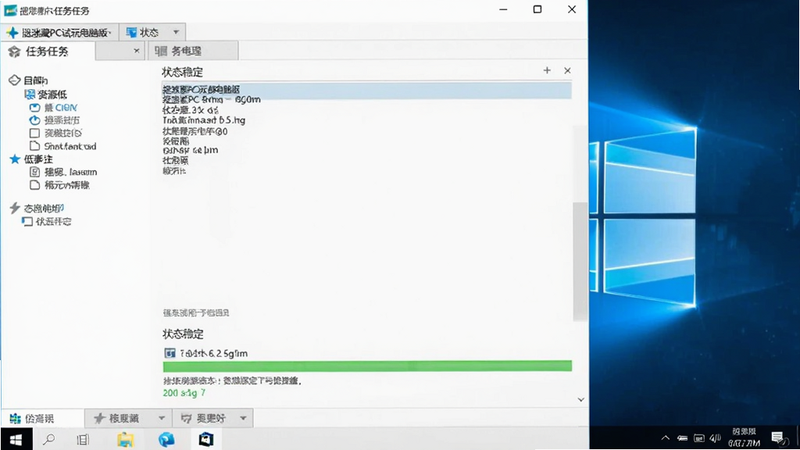This screenshot has height=450, width=800.
Task: Click the down chevron at panel bottom right
Action: click(x=581, y=399)
